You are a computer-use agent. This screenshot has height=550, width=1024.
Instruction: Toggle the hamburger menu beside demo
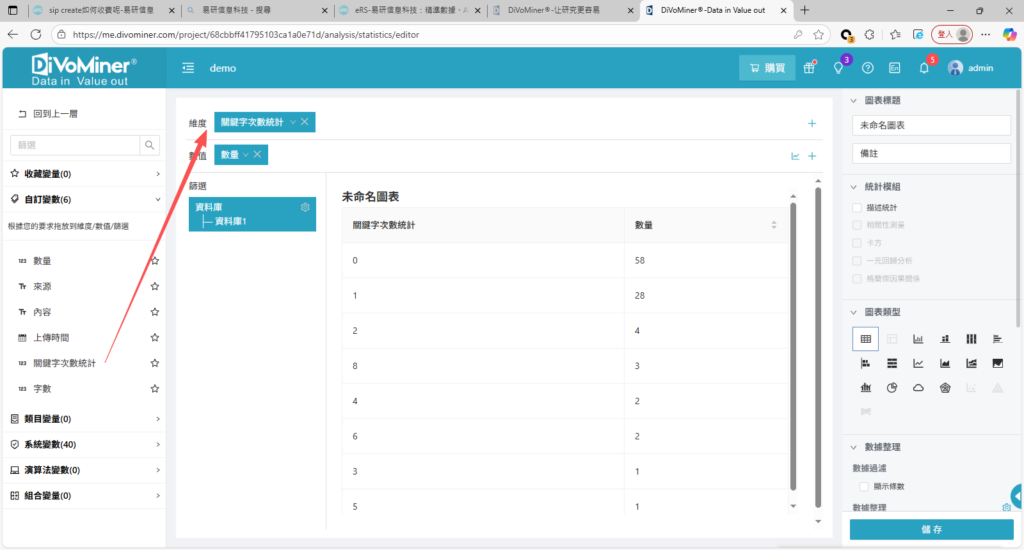(188, 68)
